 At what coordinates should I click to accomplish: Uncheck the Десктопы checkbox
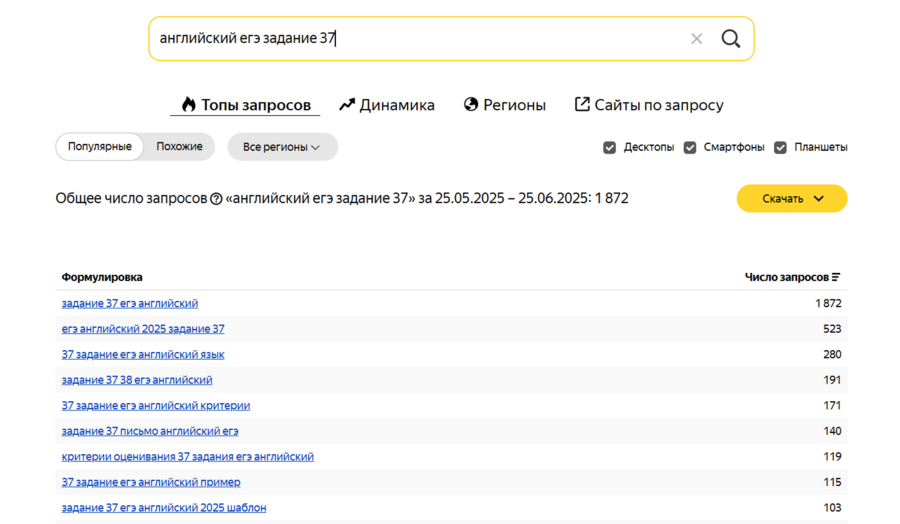609,147
